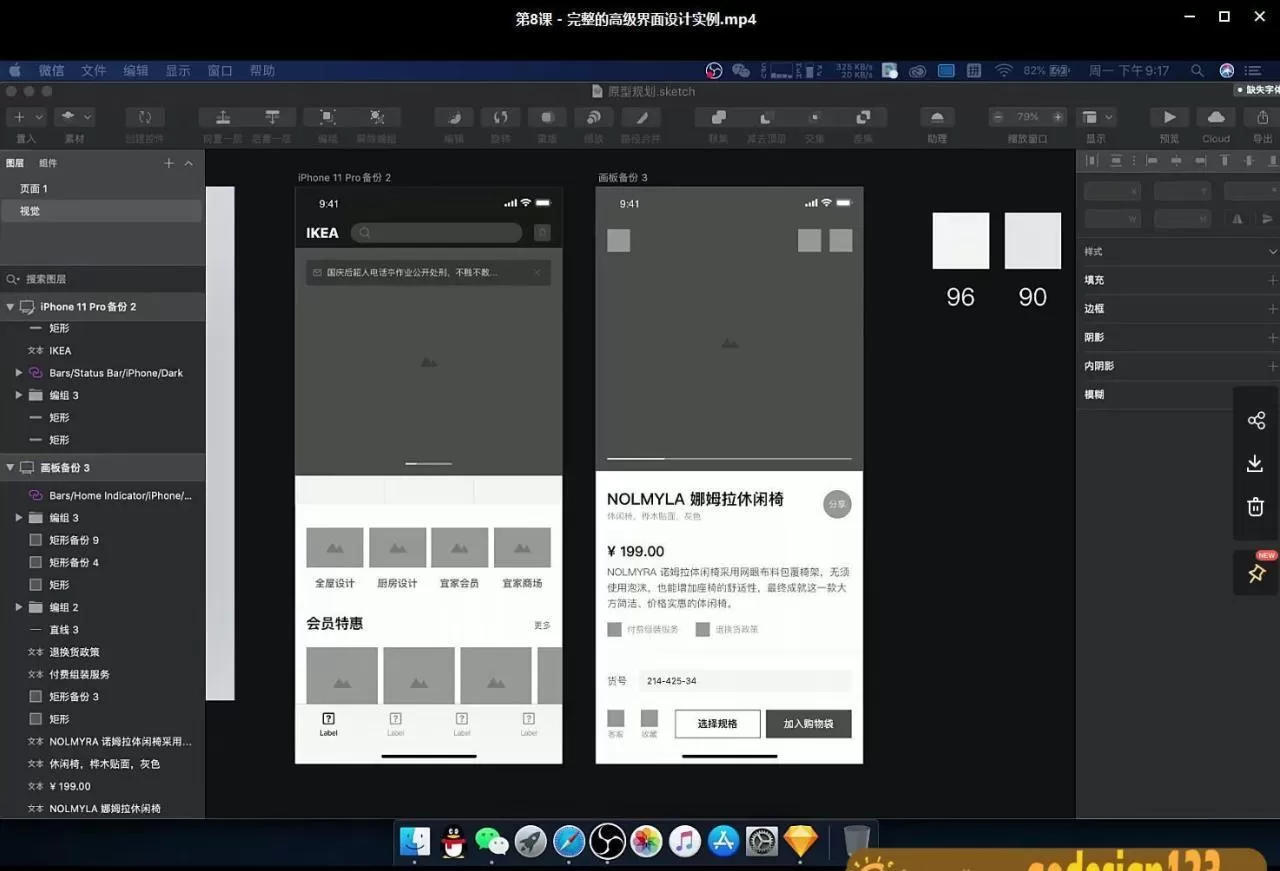Click the bring forward (前置一层) icon

pyautogui.click(x=223, y=117)
